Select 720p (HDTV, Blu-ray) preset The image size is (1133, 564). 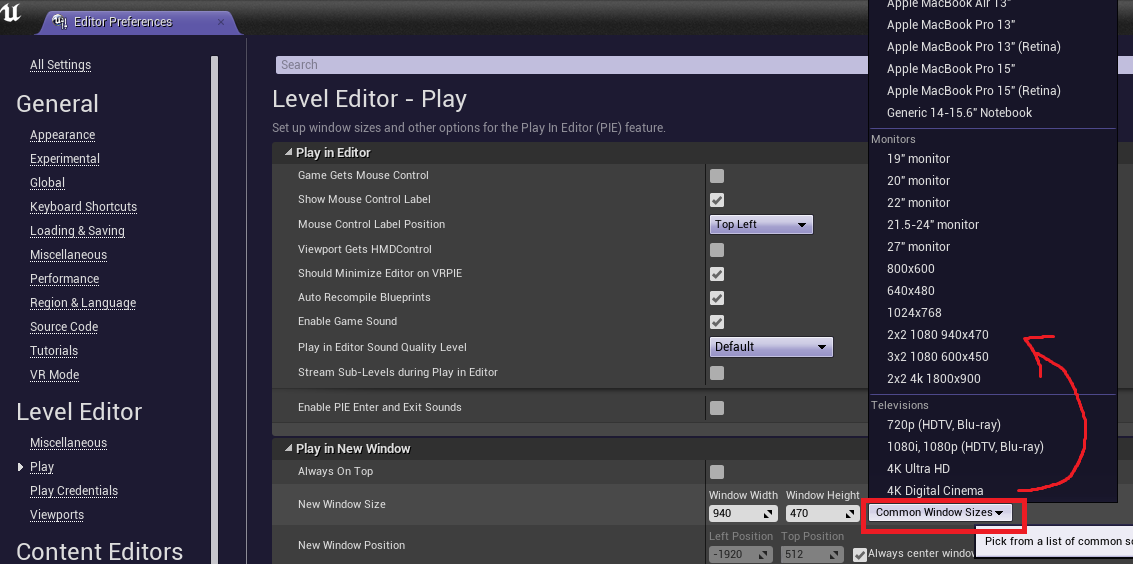[944, 425]
